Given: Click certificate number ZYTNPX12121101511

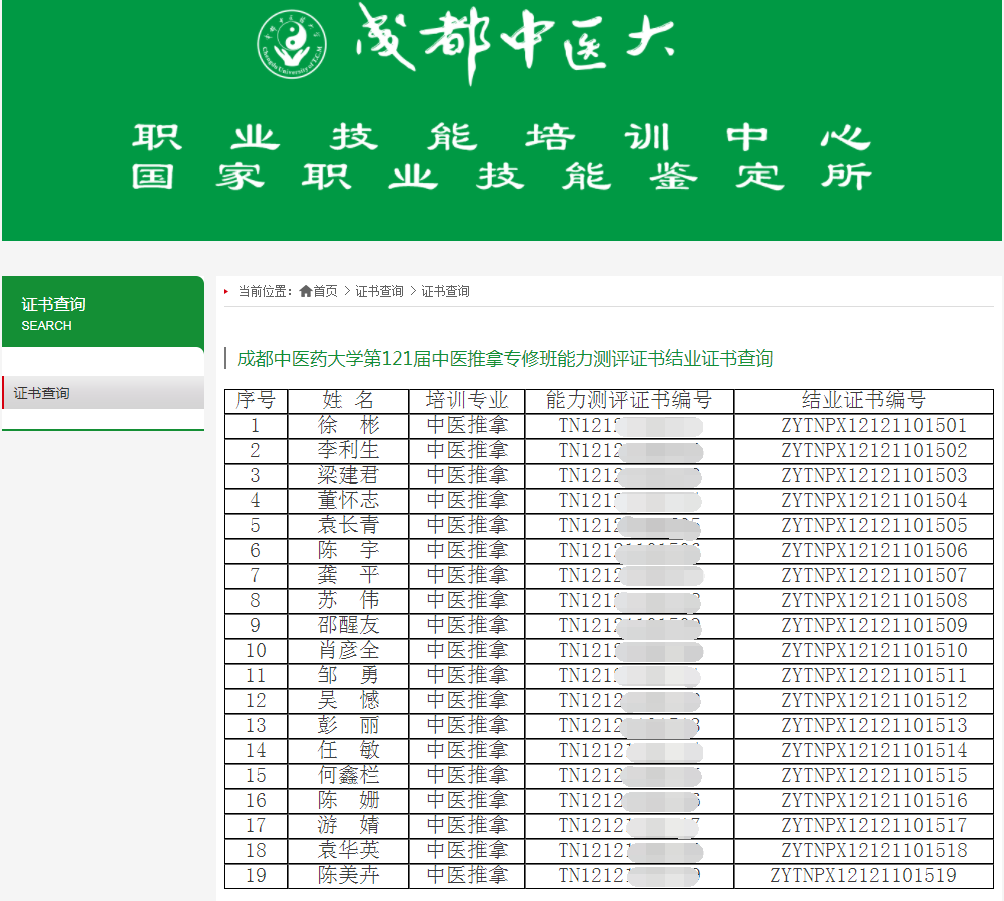Looking at the screenshot, I should point(874,675).
